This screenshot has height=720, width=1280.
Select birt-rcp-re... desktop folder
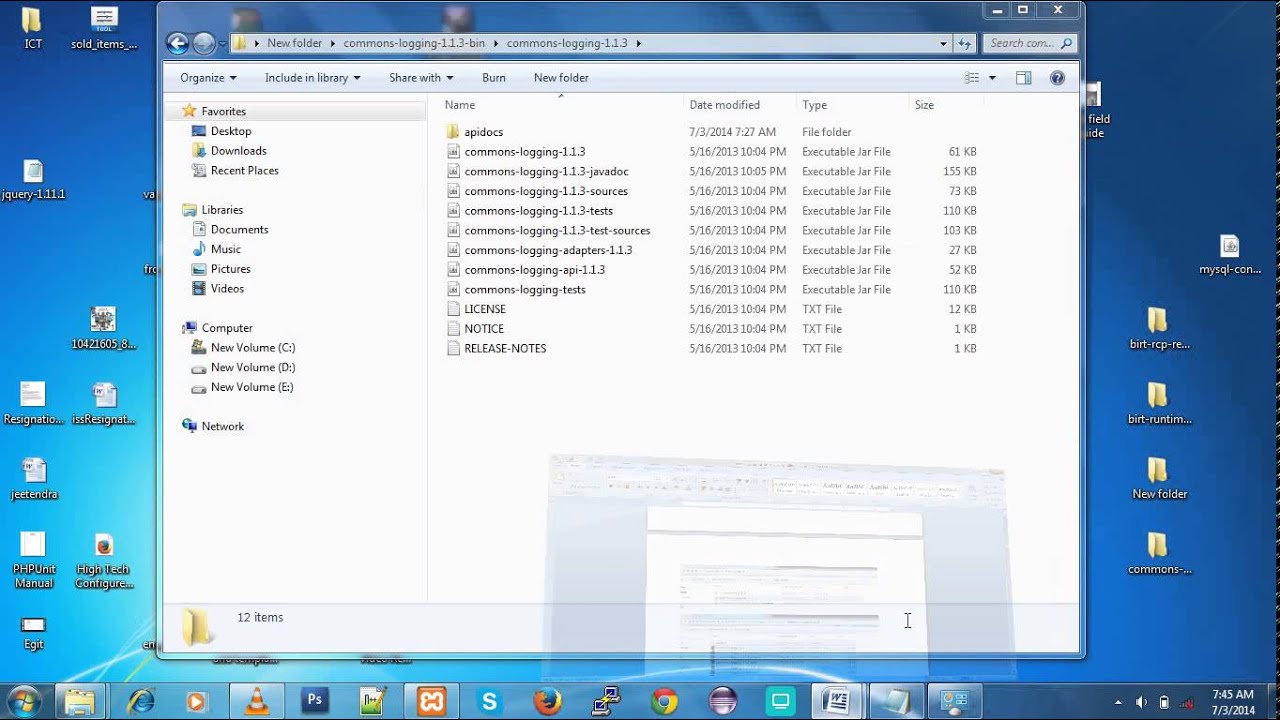point(1158,329)
